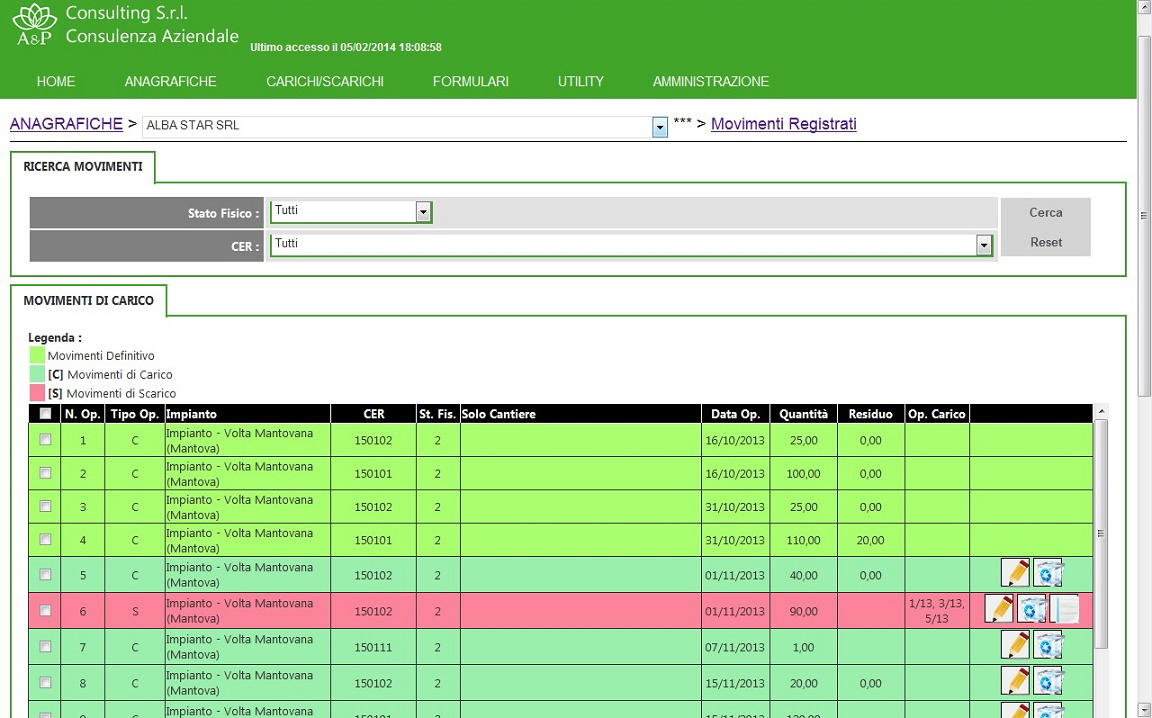Viewport: 1152px width, 718px height.
Task: Click the Tipo Op. column header
Action: point(134,414)
